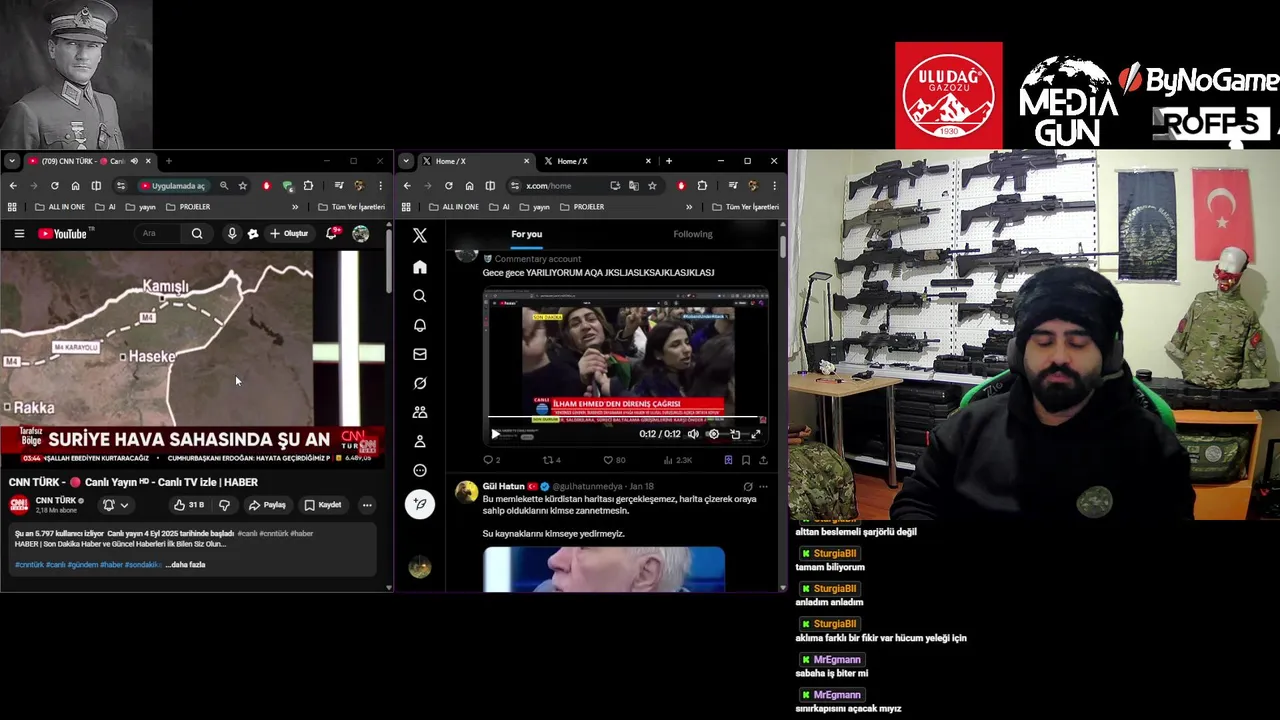Switch to X 'For you' tab
Image resolution: width=1280 pixels, height=720 pixels.
(x=526, y=234)
